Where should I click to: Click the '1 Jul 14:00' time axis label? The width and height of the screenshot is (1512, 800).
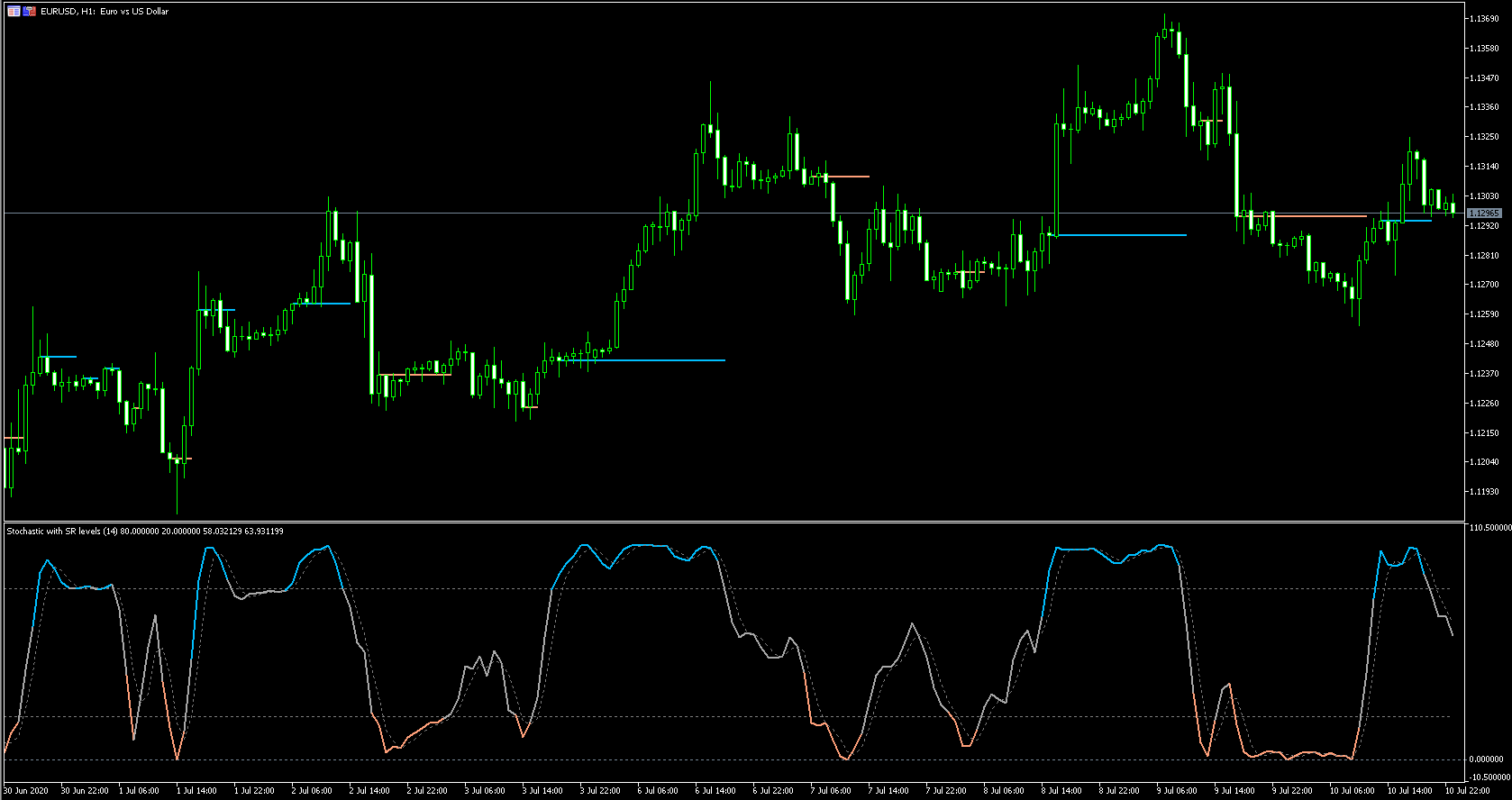[x=196, y=791]
